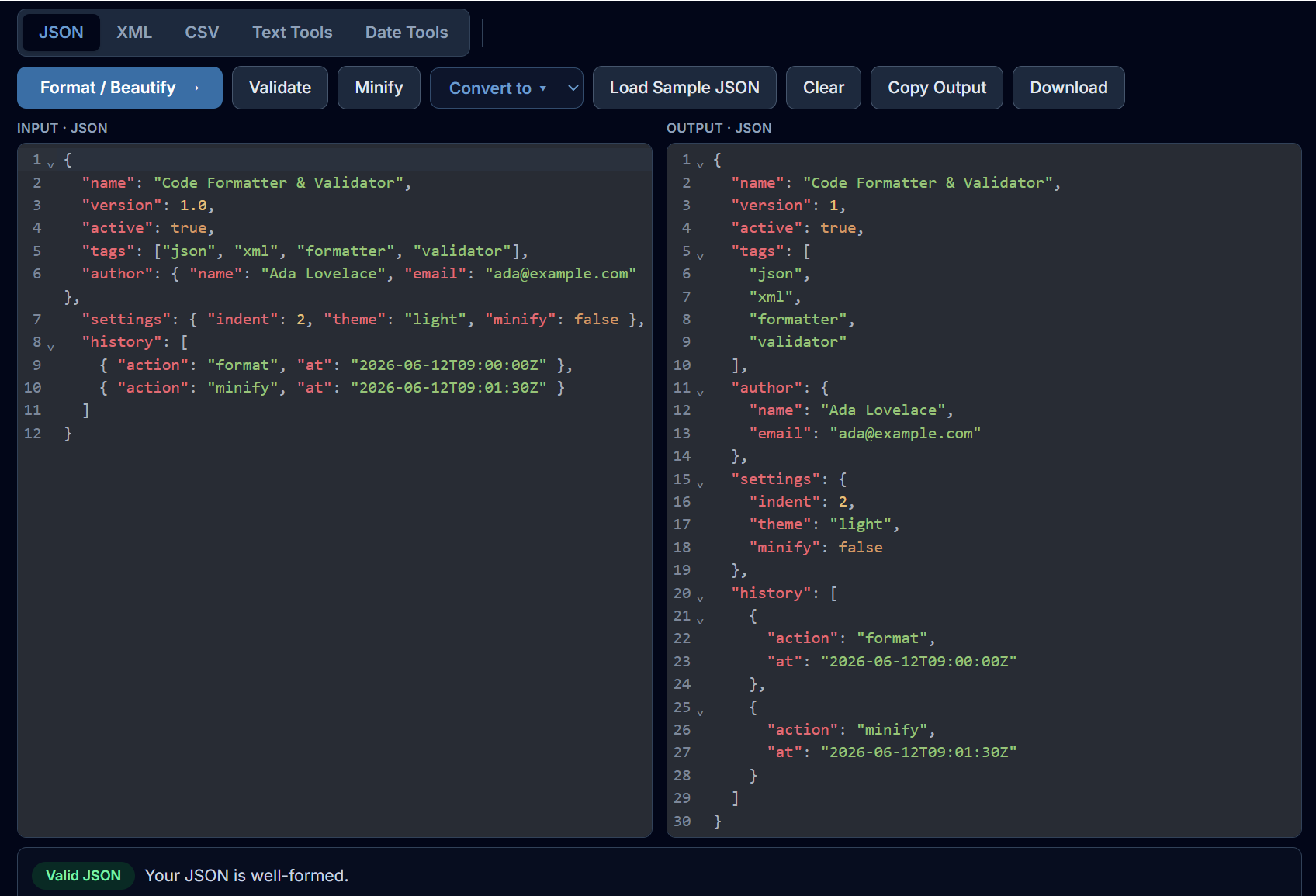Fold the second history entry at output line 25

pyautogui.click(x=700, y=711)
